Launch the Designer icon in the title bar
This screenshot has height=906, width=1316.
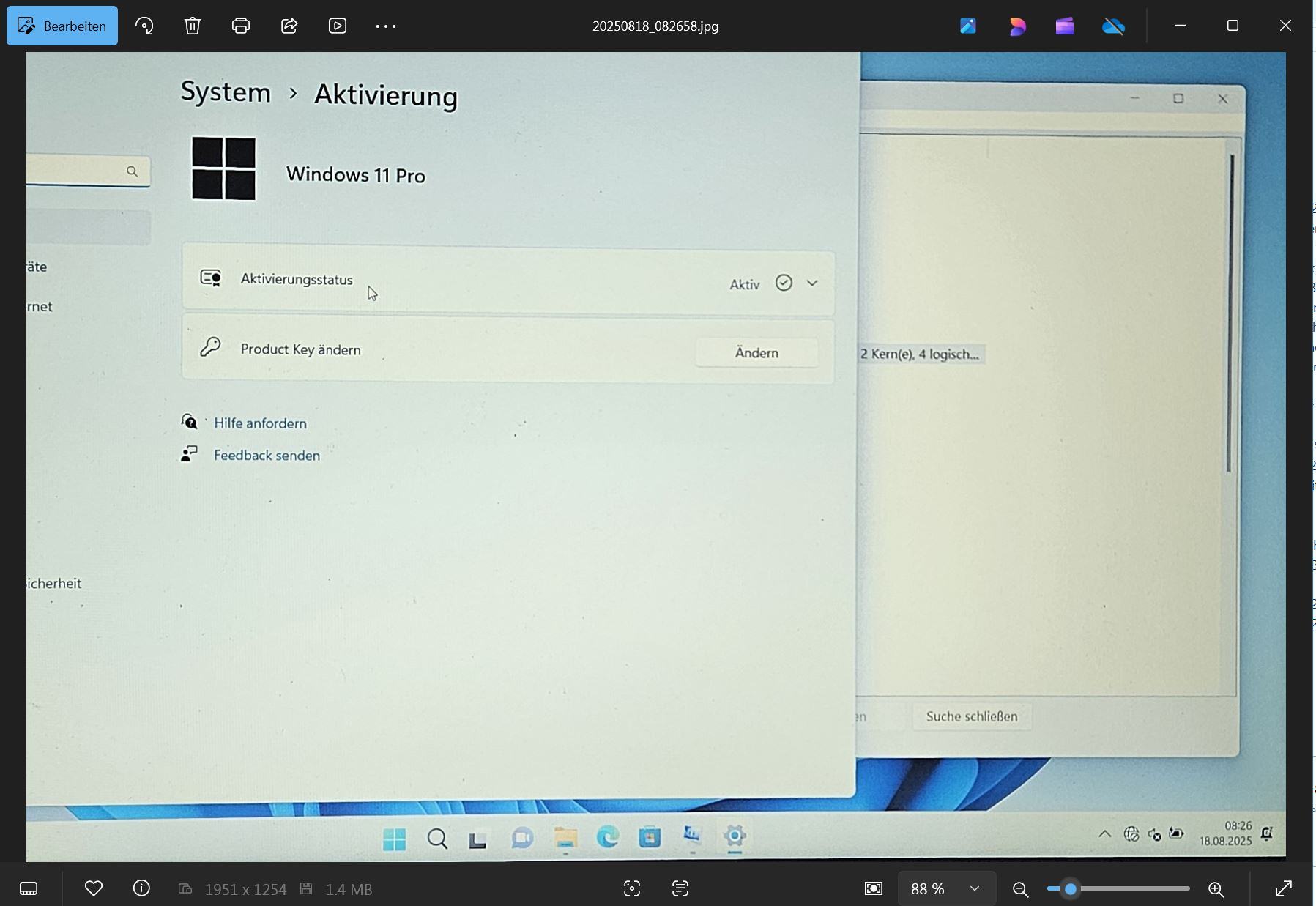coord(1016,26)
